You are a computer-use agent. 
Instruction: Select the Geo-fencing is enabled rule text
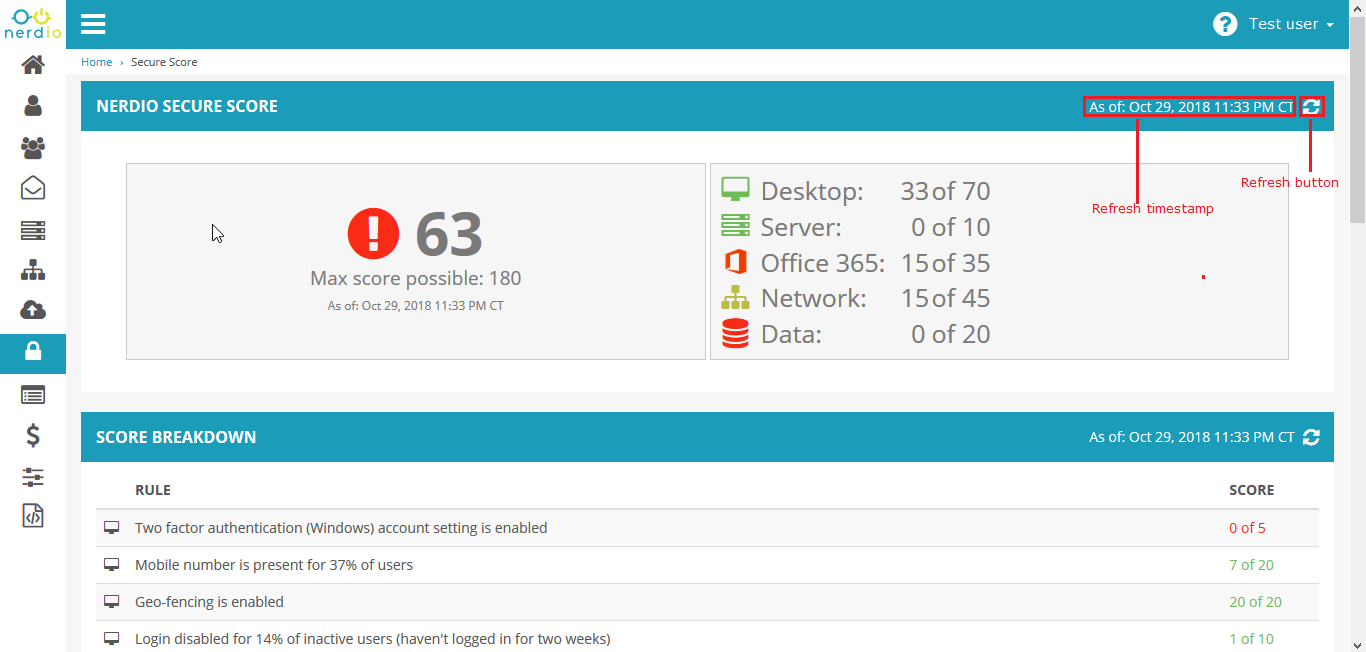coord(209,602)
